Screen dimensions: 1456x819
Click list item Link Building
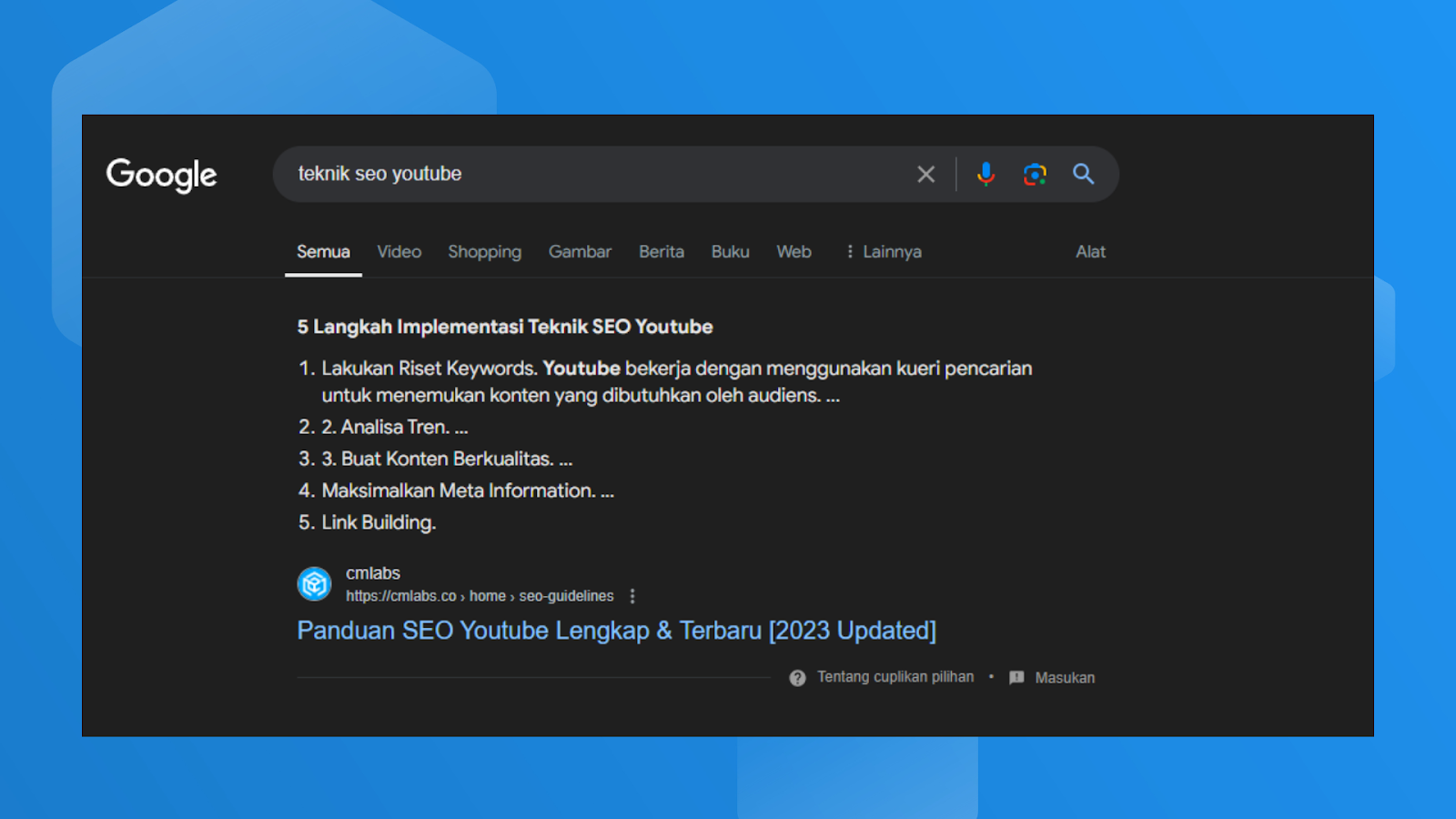coord(379,522)
